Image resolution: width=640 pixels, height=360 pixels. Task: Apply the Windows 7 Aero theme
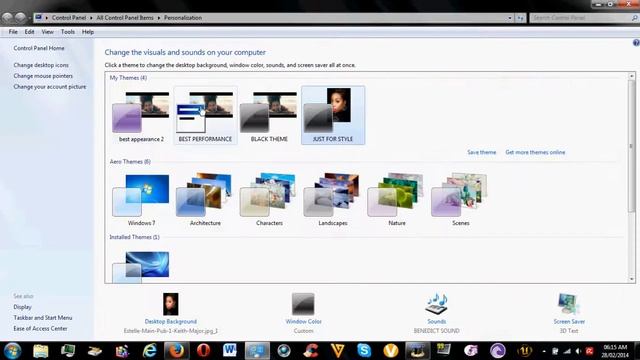click(x=141, y=200)
